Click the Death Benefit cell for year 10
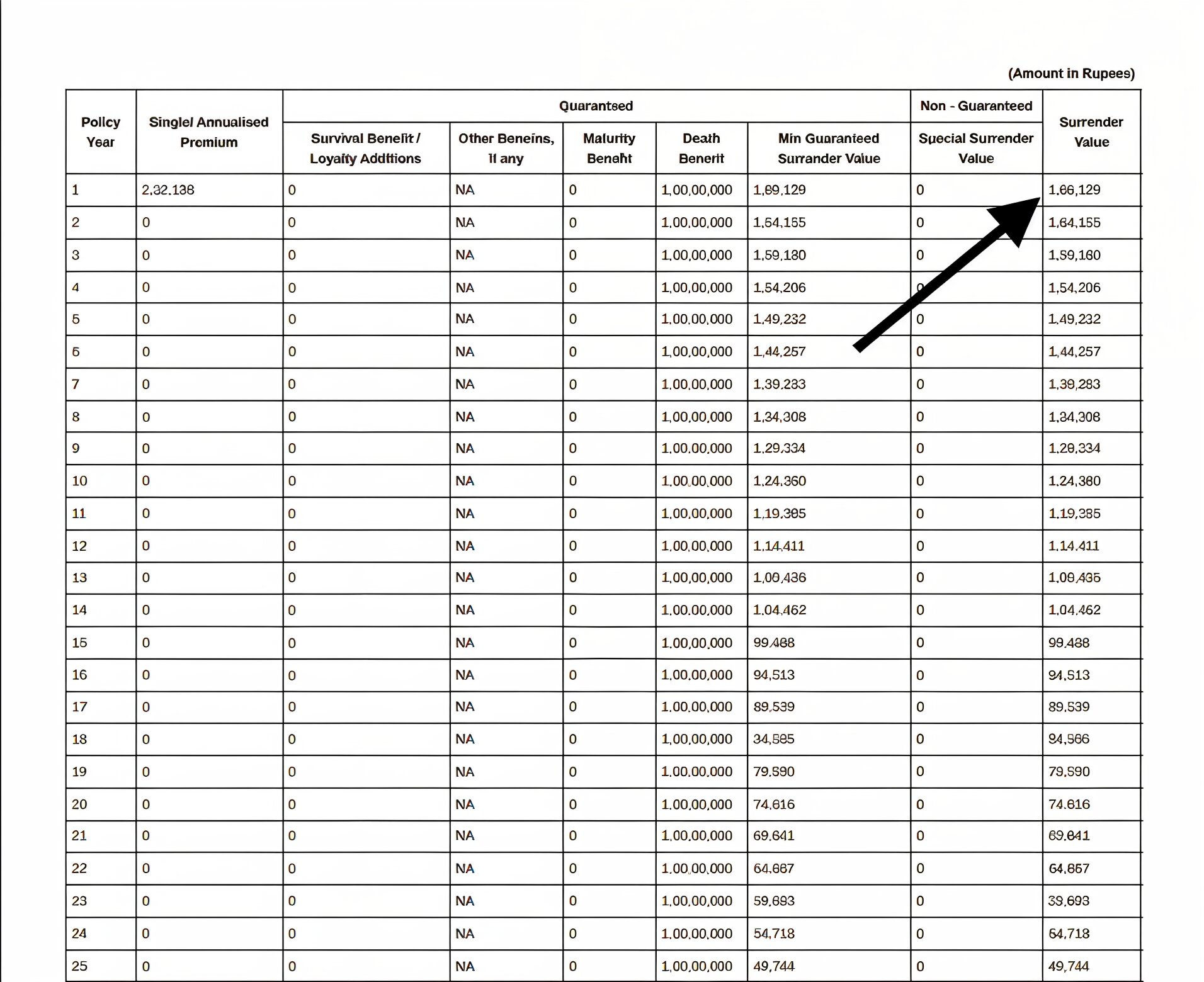 [696, 481]
